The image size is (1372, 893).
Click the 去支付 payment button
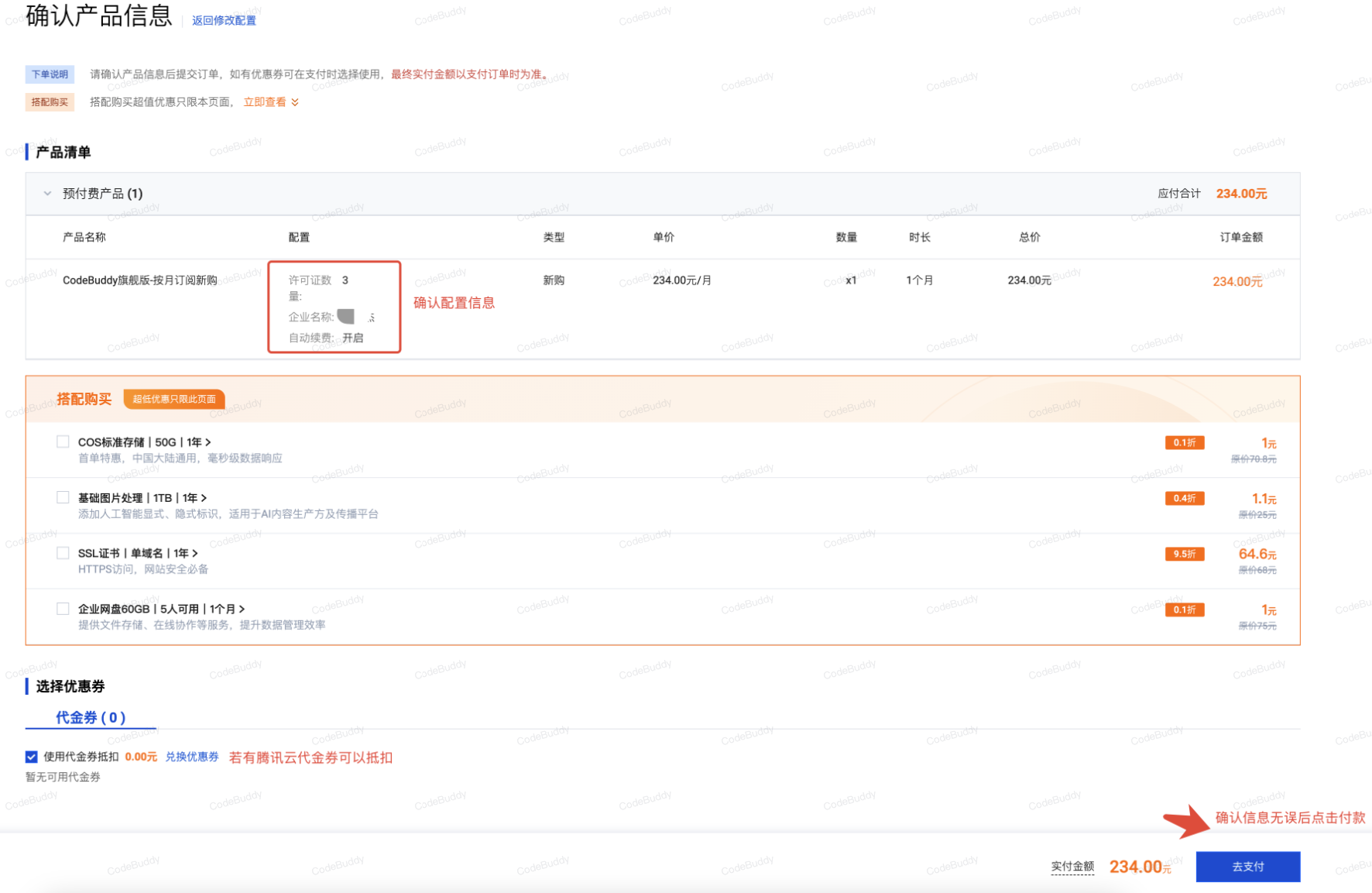[1247, 867]
